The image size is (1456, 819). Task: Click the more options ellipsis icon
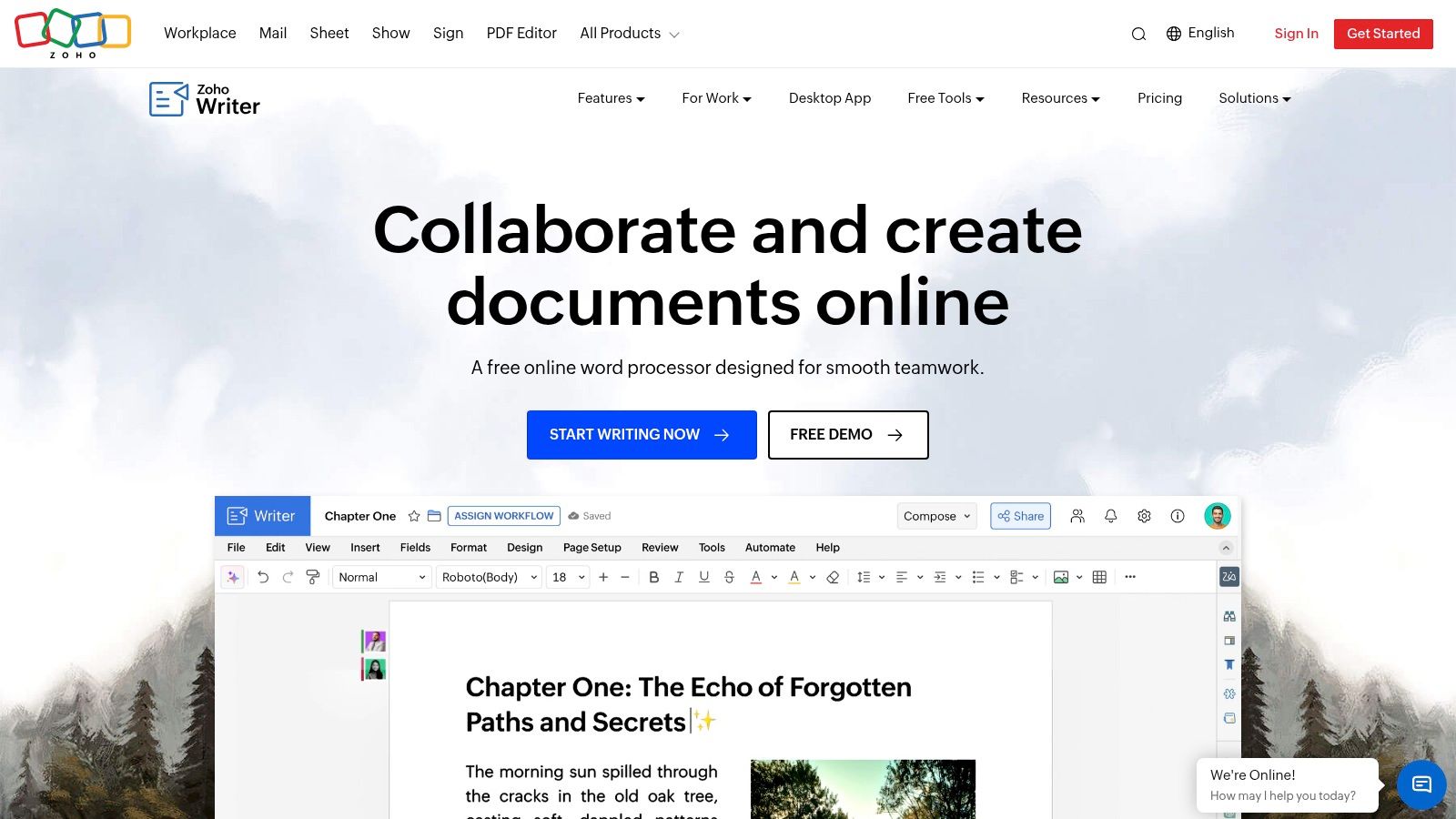tap(1130, 577)
